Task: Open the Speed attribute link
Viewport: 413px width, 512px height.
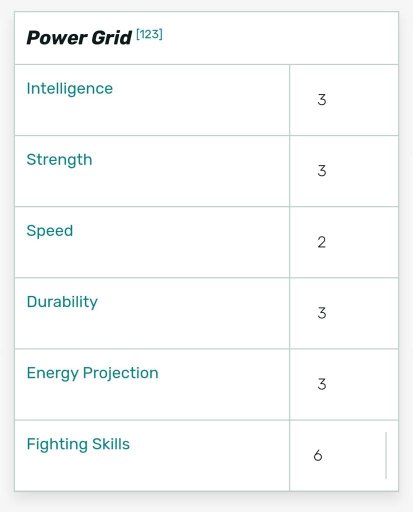Action: coord(50,231)
